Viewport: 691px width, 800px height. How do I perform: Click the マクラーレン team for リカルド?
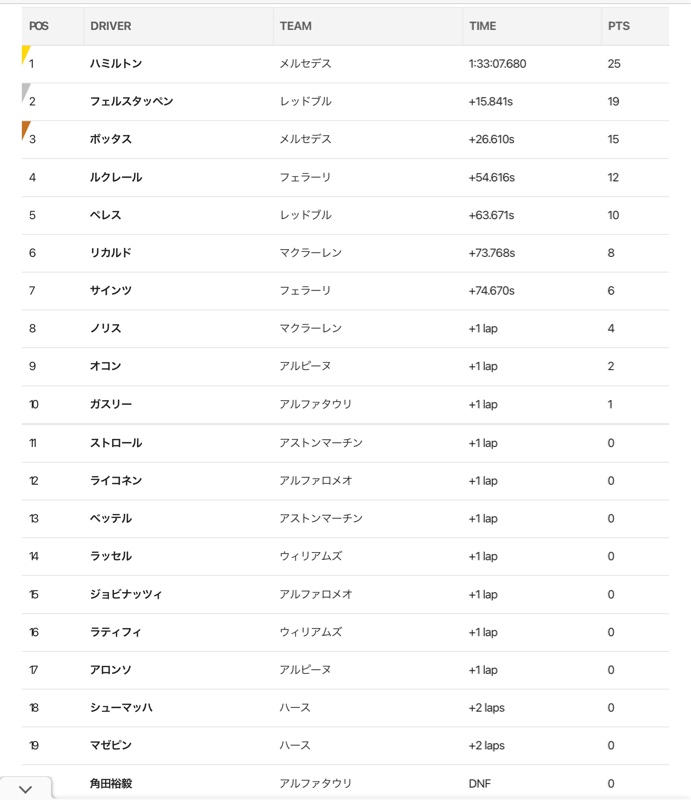click(x=310, y=253)
